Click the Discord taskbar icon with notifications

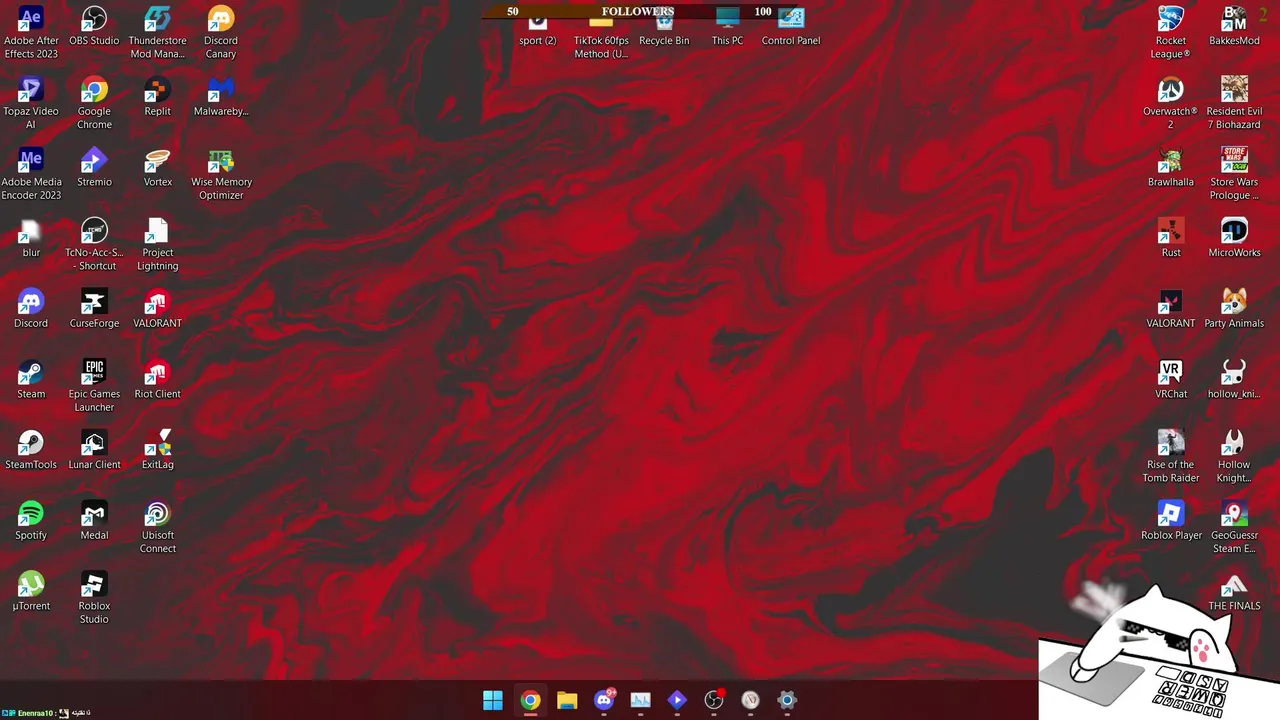tap(604, 700)
